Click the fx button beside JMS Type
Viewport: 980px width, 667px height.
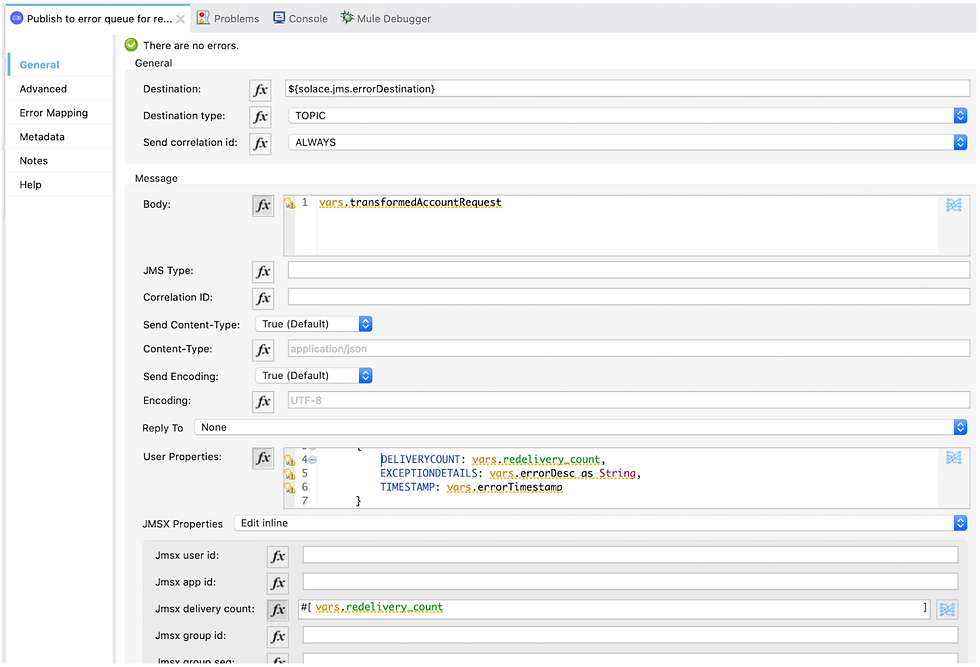[263, 271]
